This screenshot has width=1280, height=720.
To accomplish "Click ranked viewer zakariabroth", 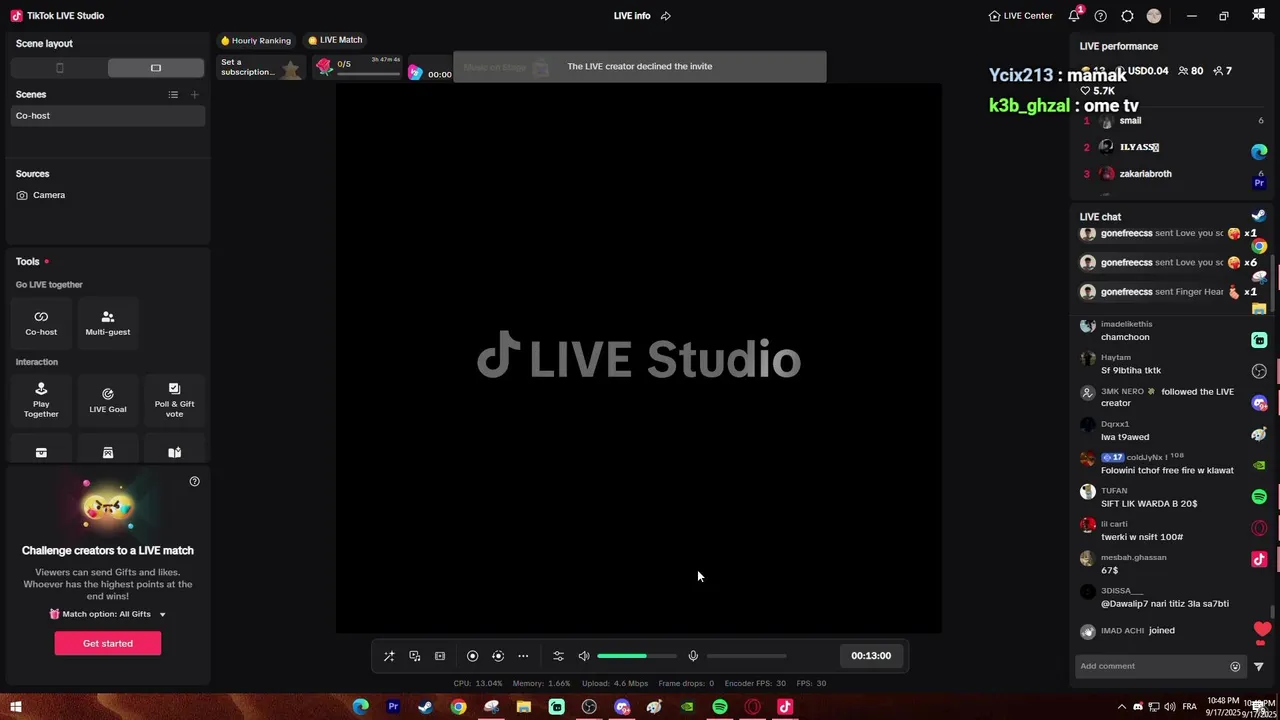I will (x=1145, y=174).
